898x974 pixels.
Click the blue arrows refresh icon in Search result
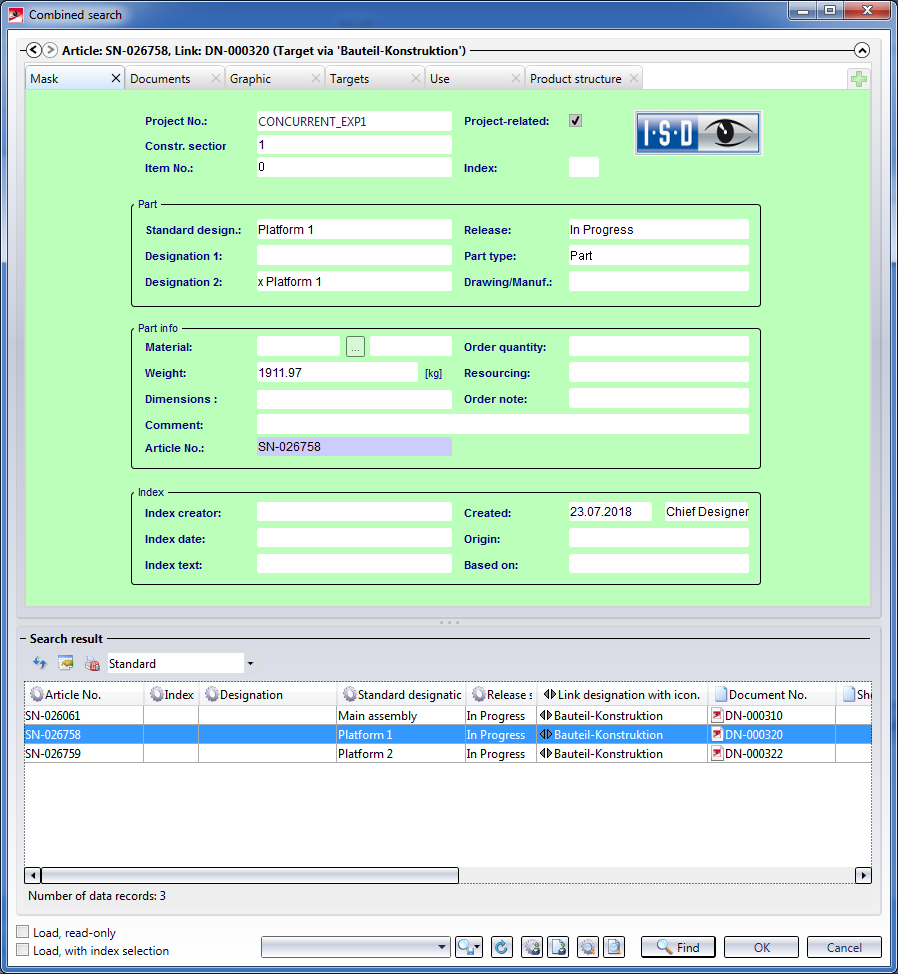tap(40, 663)
